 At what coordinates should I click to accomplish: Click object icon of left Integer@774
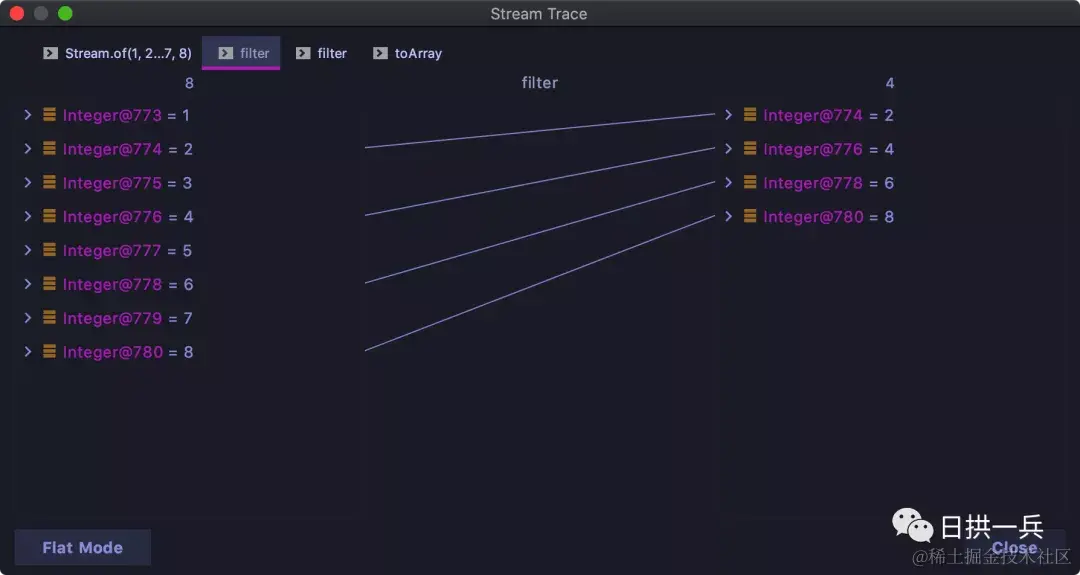click(x=50, y=148)
